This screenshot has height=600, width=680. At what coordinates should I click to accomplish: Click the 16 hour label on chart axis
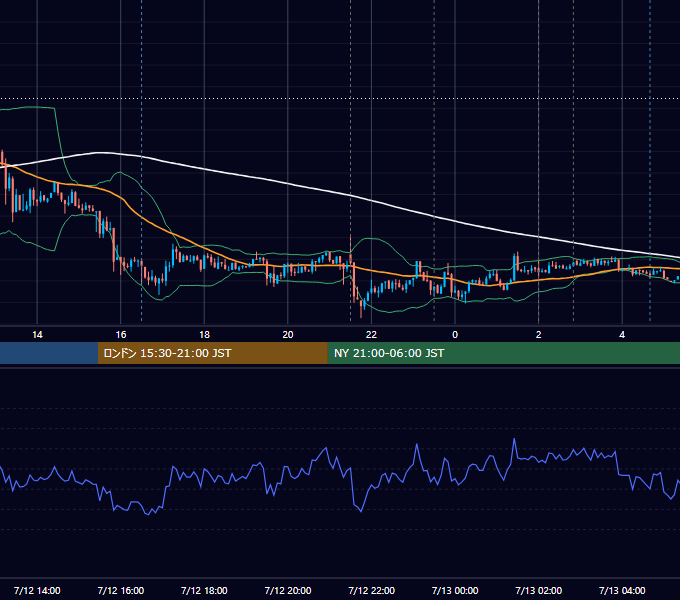(121, 335)
